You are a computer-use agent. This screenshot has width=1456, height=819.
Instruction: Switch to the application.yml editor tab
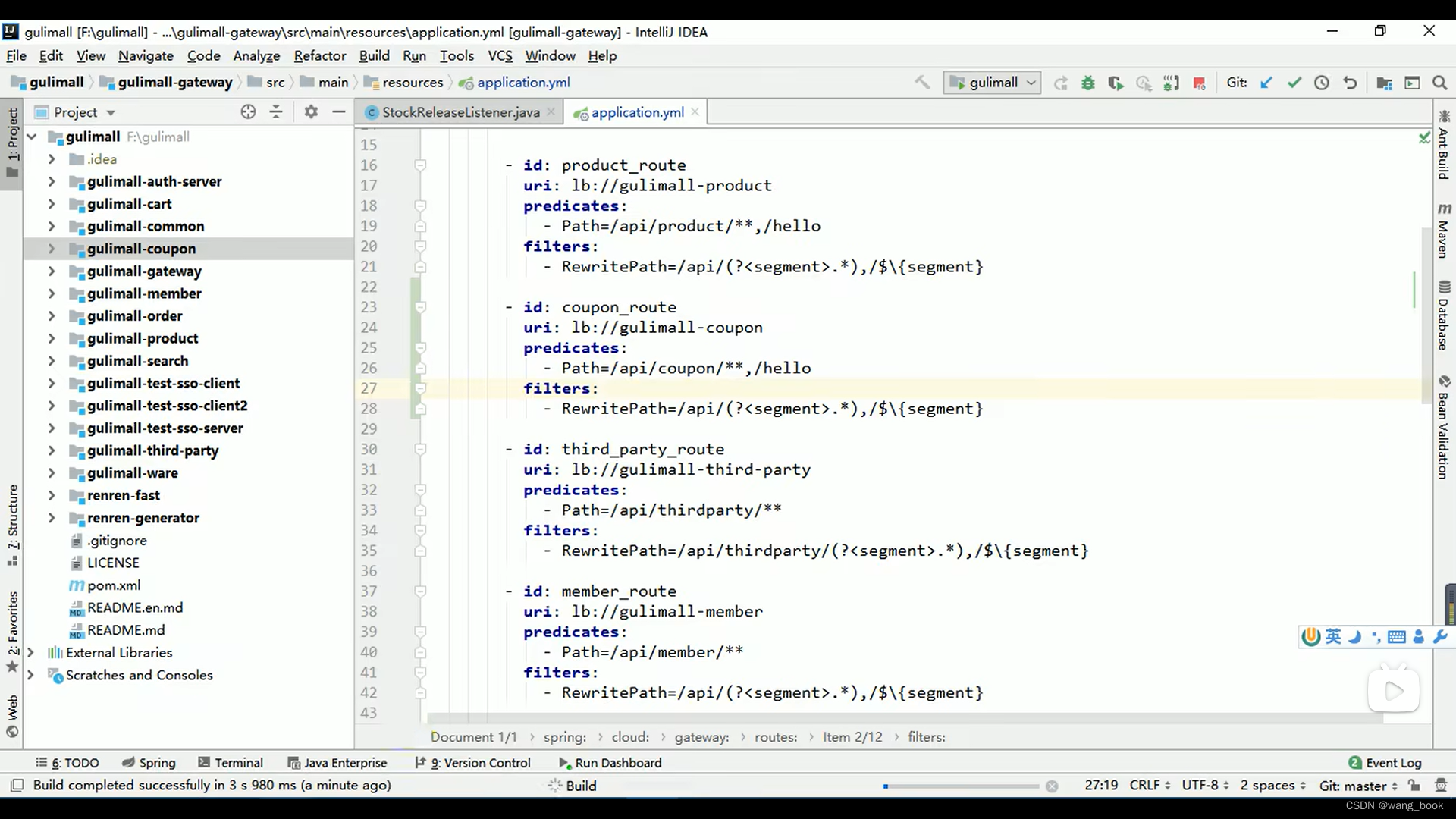637,112
